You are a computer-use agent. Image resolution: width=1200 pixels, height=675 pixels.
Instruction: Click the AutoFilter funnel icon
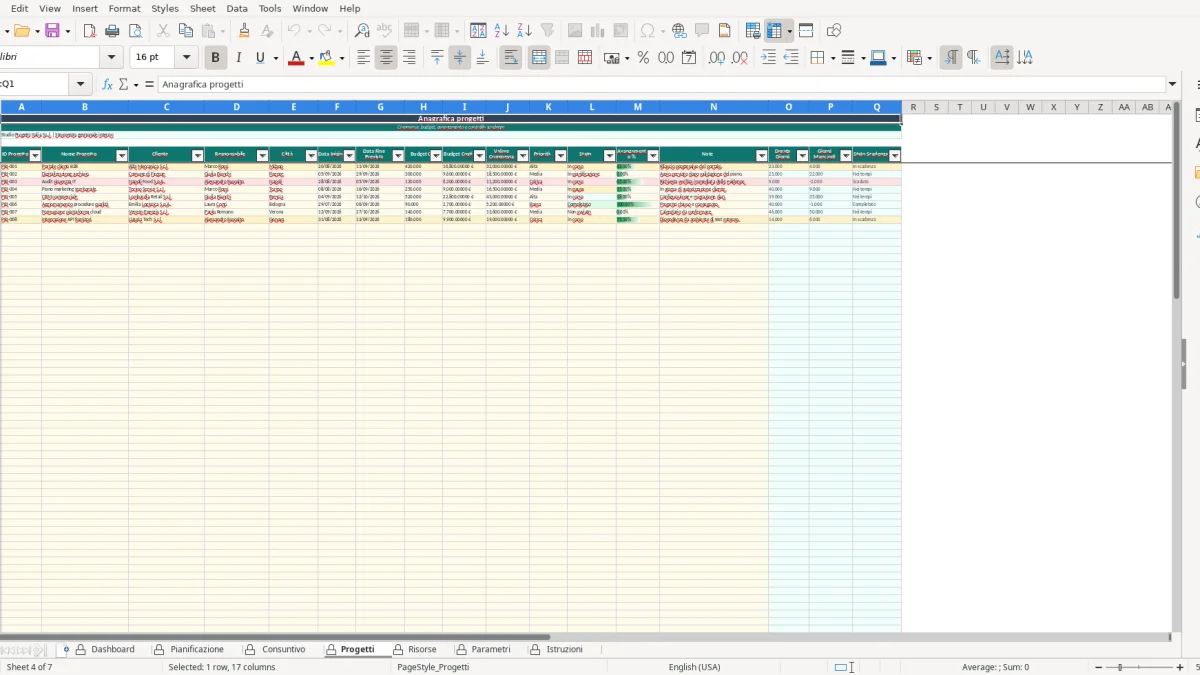point(547,31)
